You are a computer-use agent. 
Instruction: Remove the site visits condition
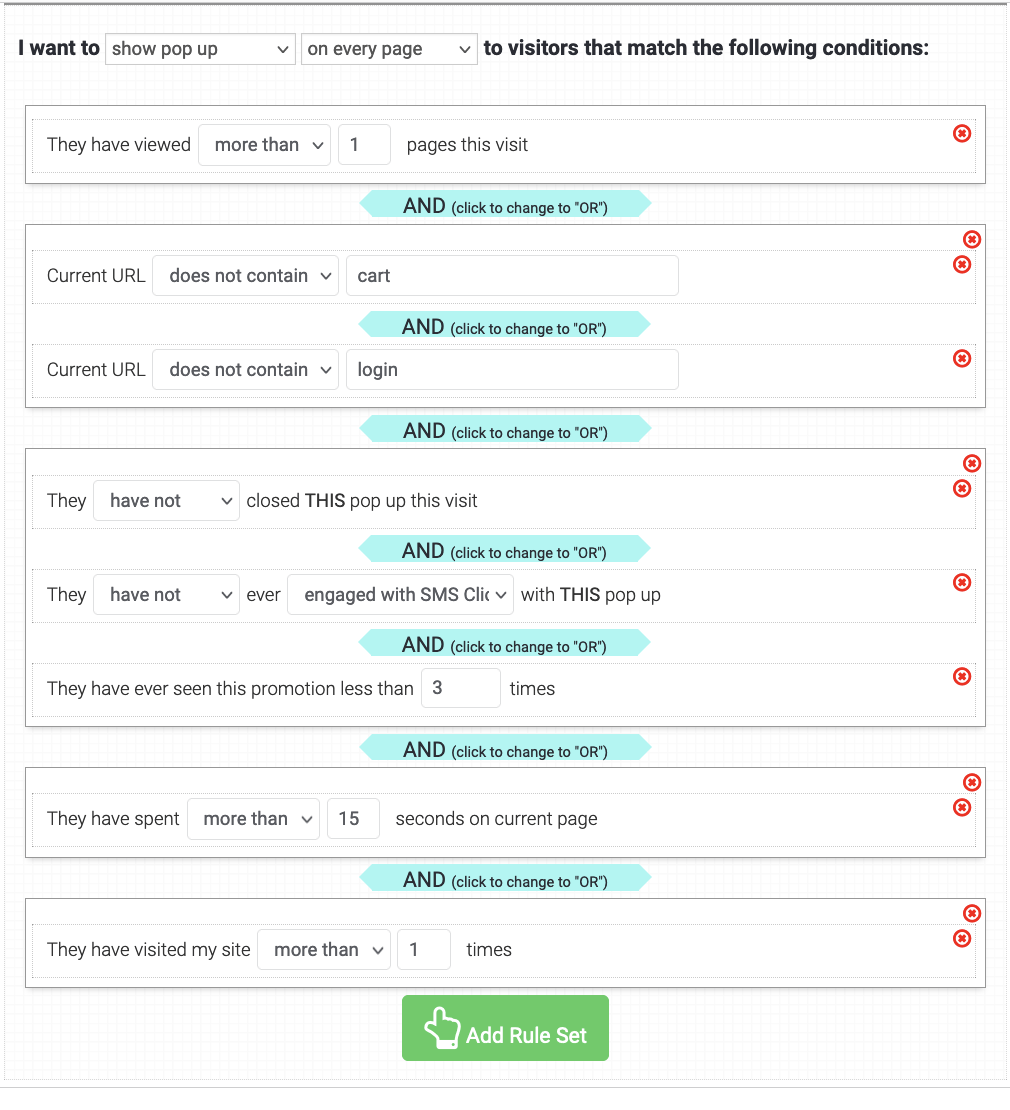962,939
